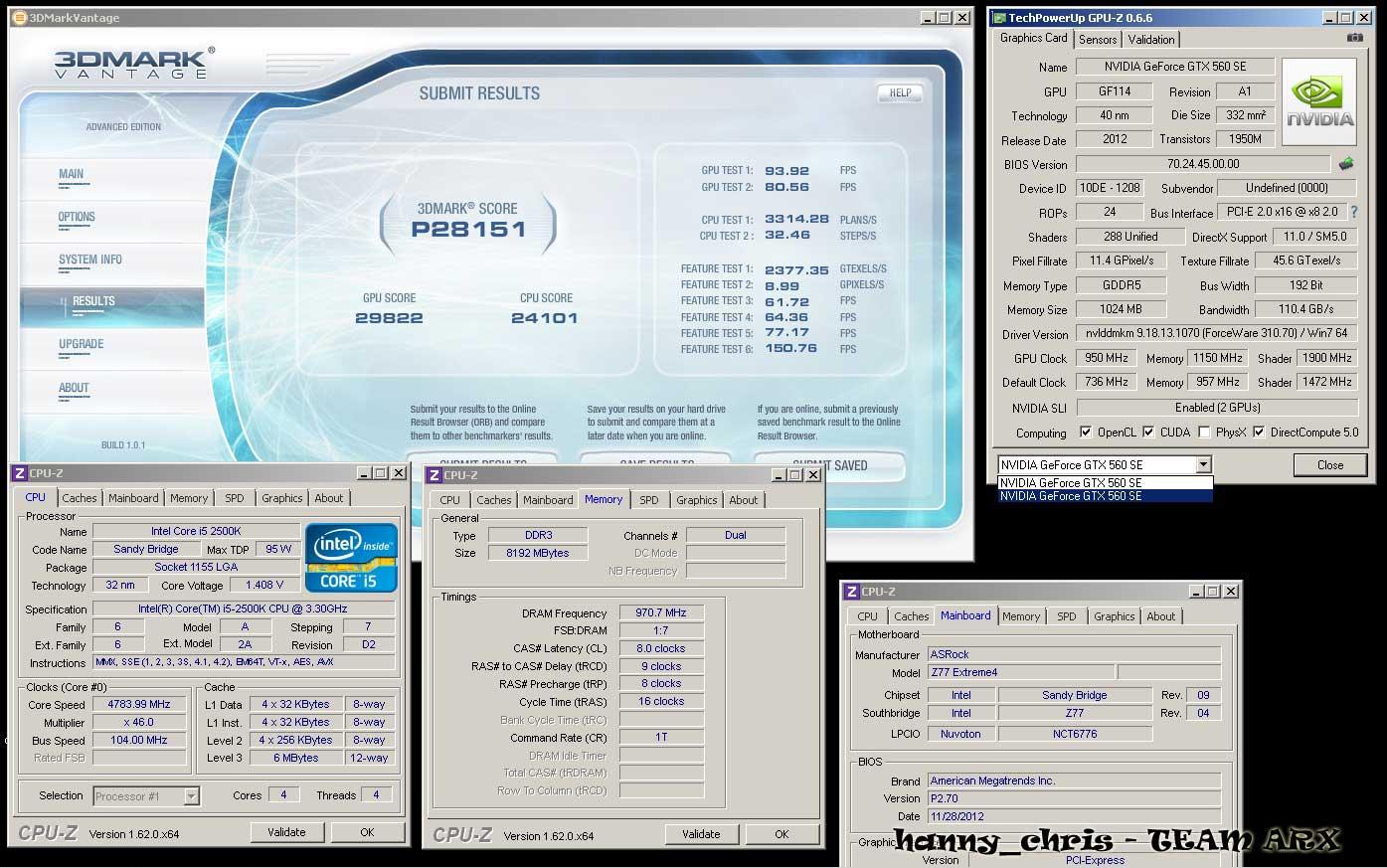Viewport: 1387px width, 868px height.
Task: Click the CPU-Z Mainboard window title icon
Action: (x=852, y=592)
